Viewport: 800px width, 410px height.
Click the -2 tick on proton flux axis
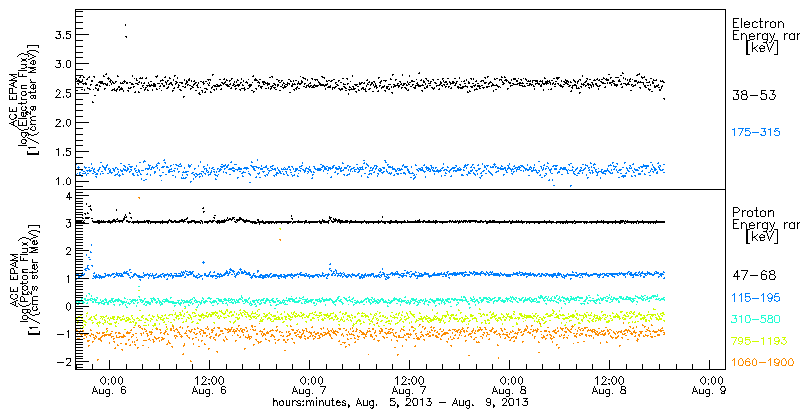point(63,361)
